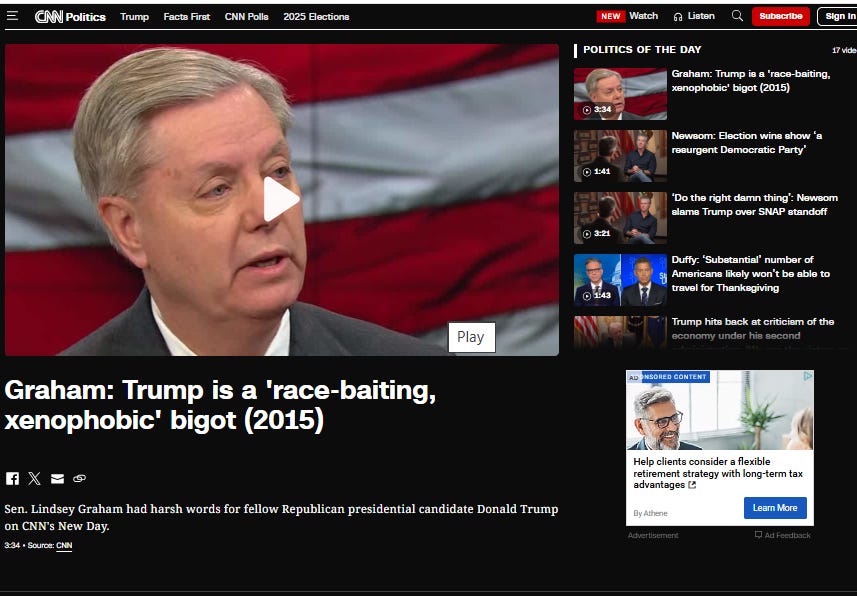Click the CNN source link

(64, 545)
